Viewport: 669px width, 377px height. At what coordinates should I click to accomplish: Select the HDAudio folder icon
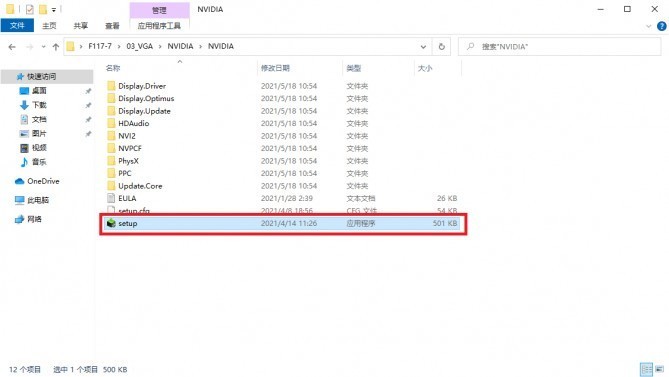pyautogui.click(x=111, y=123)
